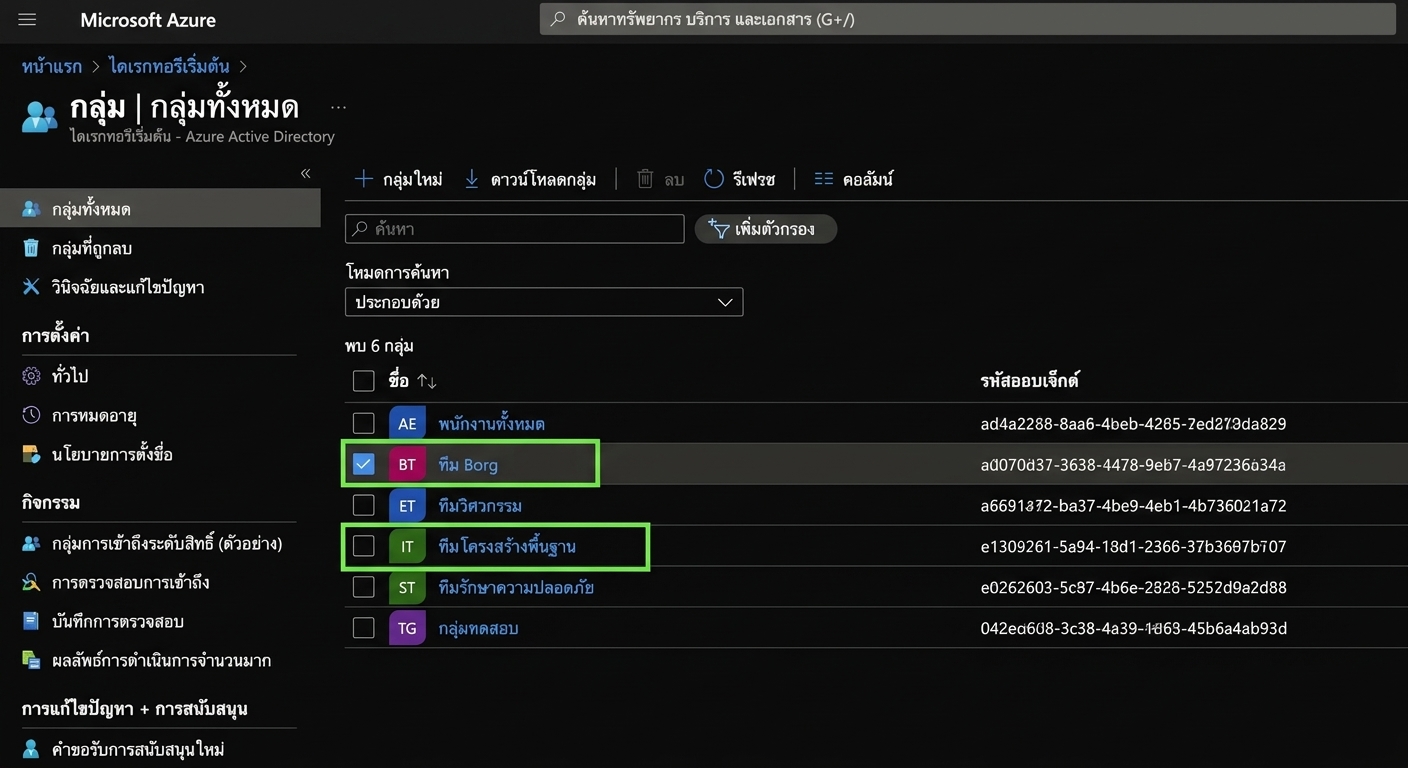Sort by ชื่อ column arrows

click(x=427, y=381)
